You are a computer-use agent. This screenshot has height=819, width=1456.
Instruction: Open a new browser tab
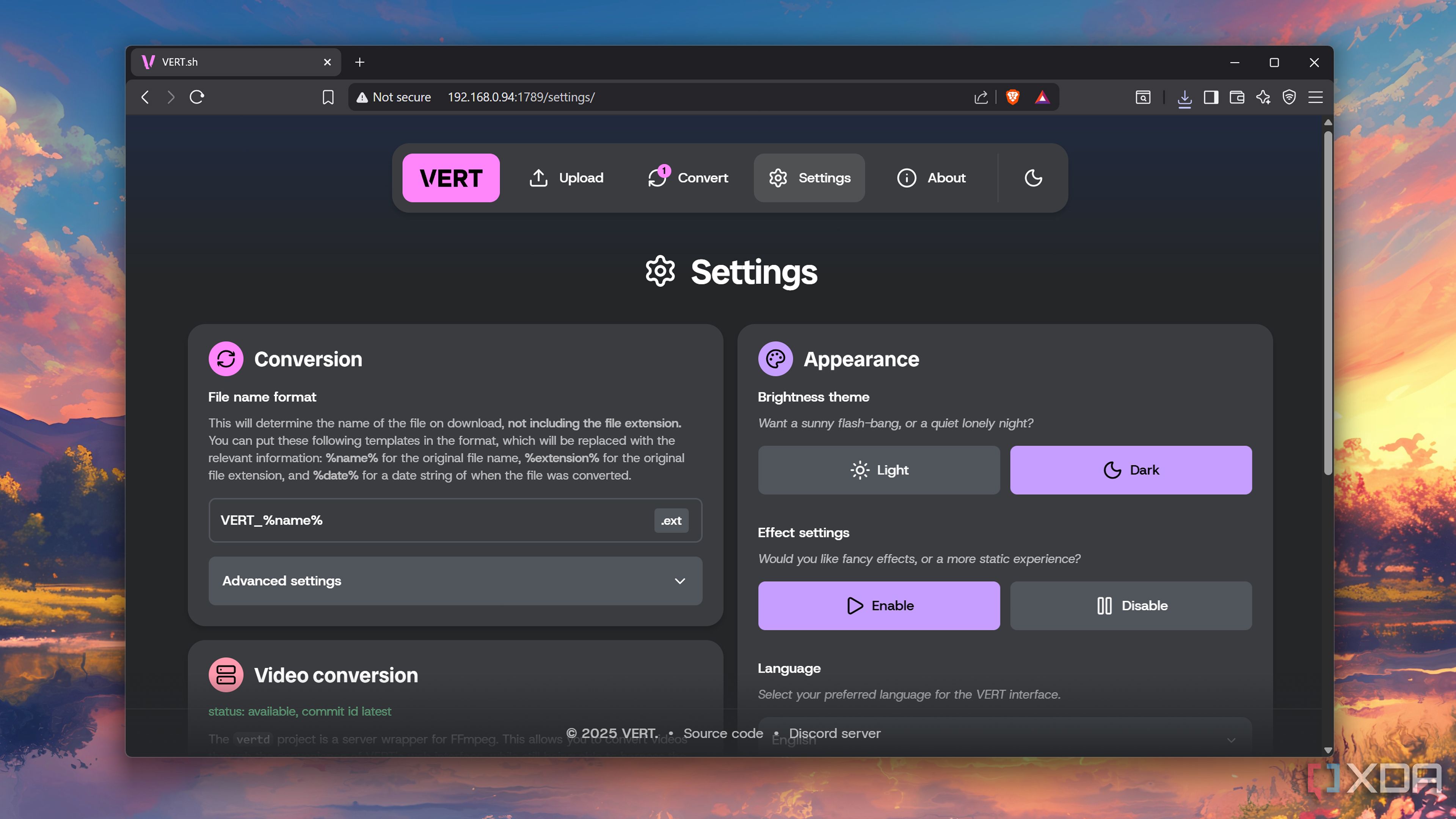tap(359, 62)
